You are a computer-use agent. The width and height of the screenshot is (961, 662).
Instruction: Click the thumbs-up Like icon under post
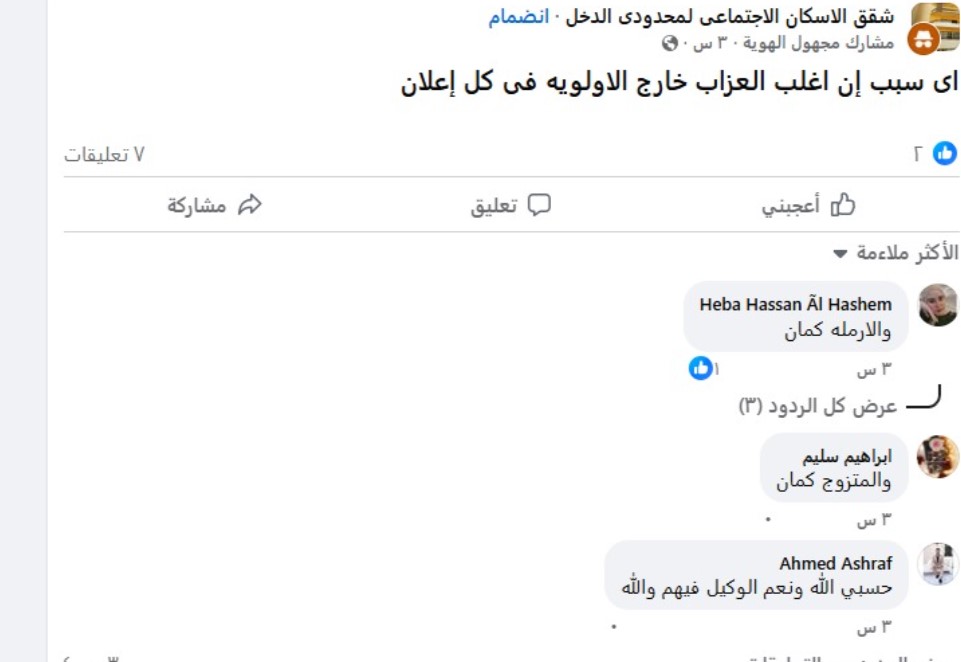pos(843,205)
